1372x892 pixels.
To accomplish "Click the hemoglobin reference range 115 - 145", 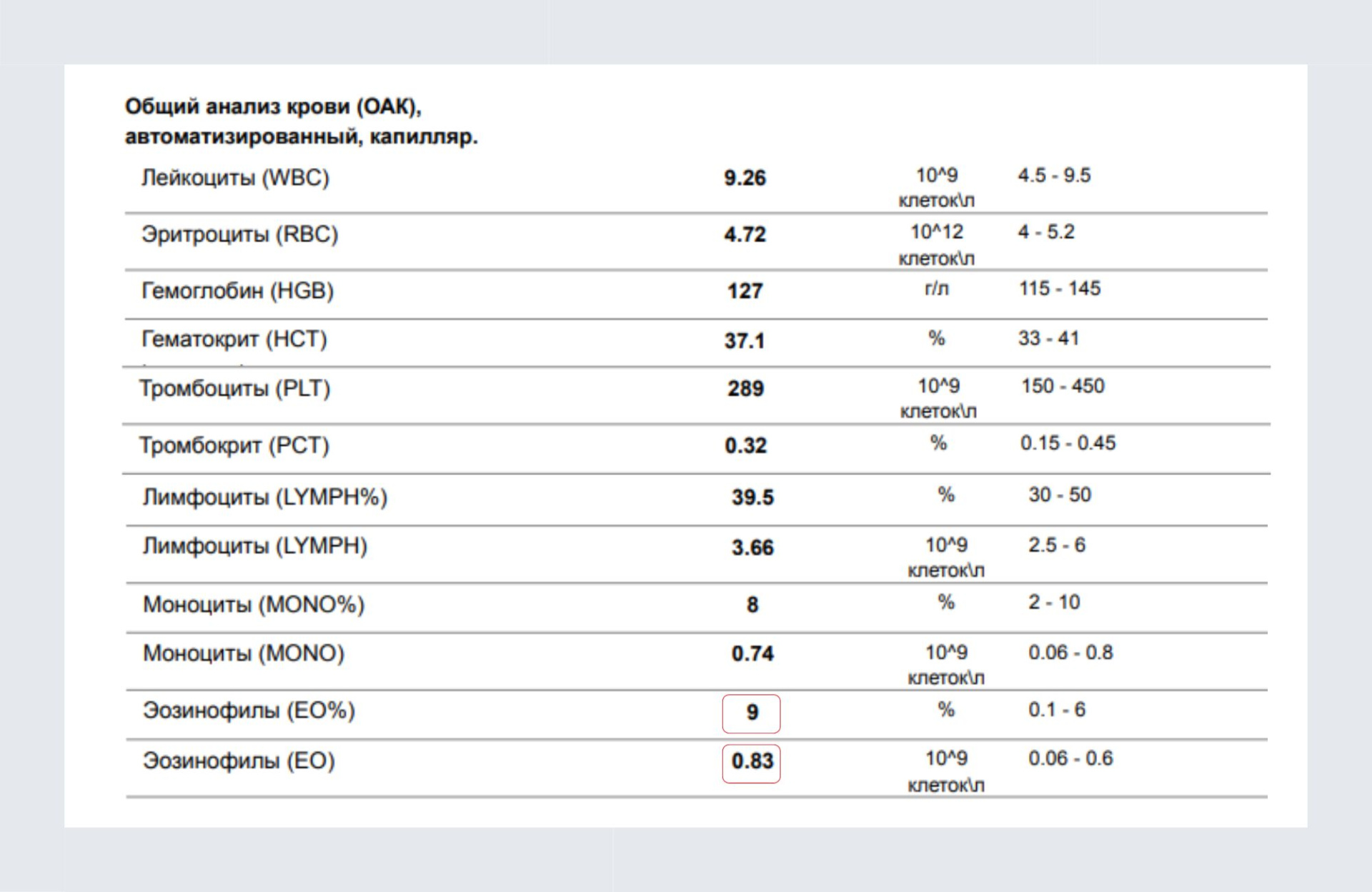I will (x=1060, y=289).
